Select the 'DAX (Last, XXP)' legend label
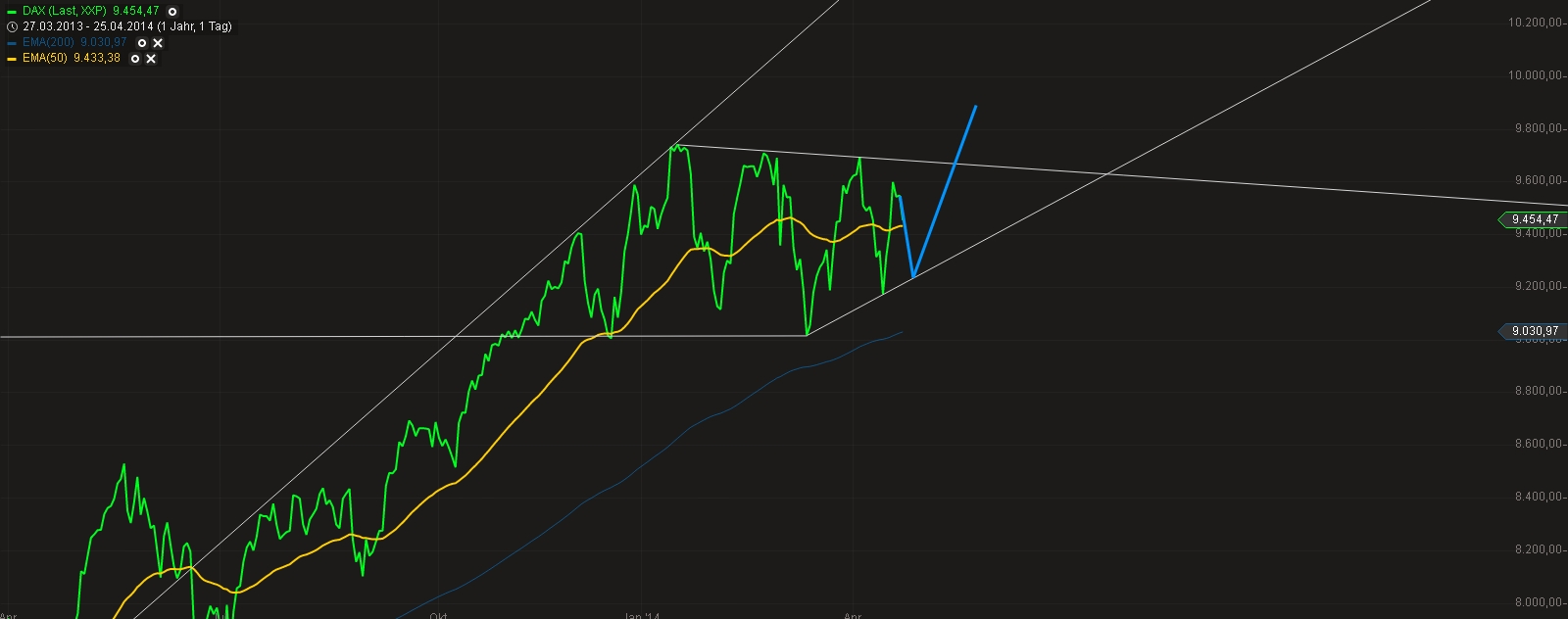 (x=65, y=11)
